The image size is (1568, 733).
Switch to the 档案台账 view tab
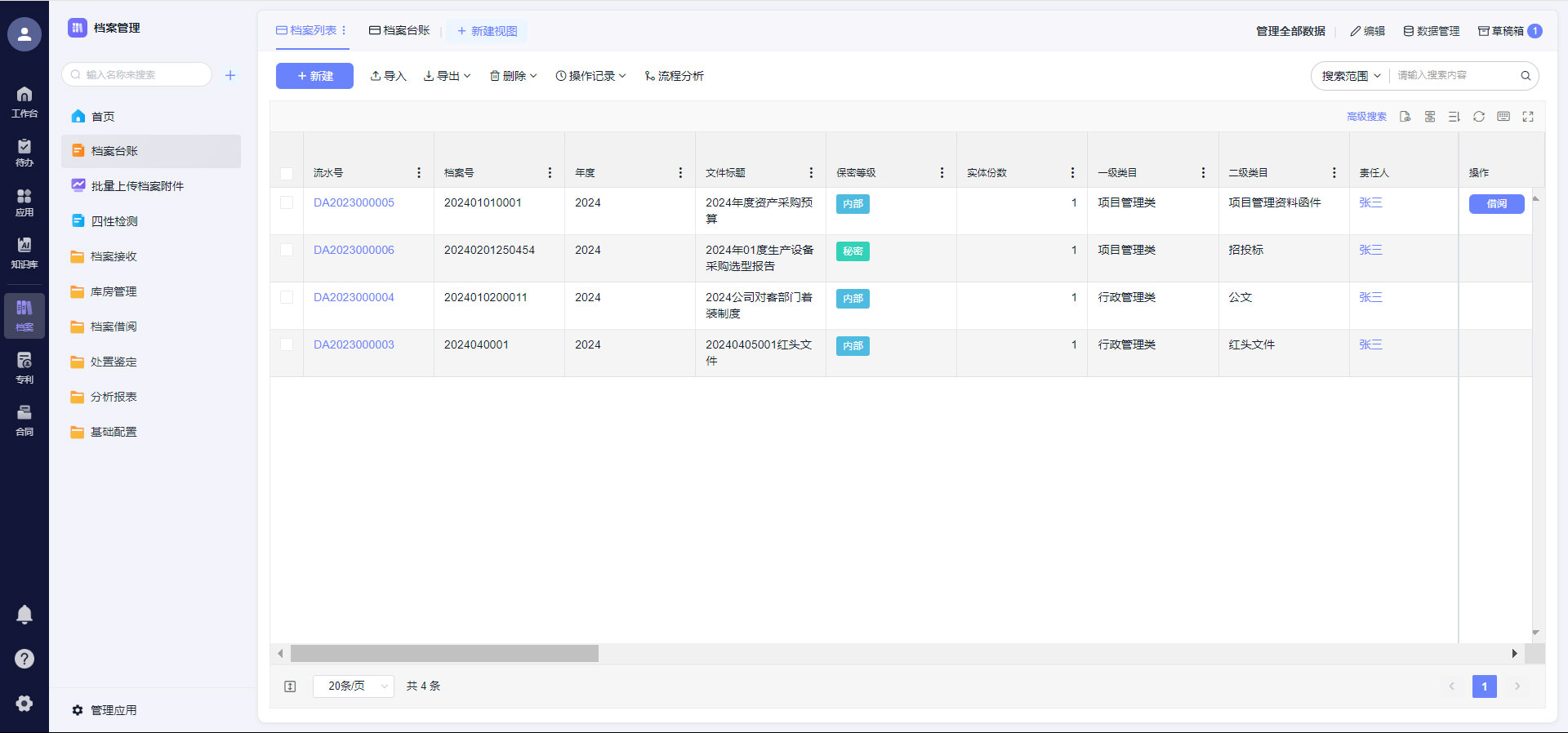click(x=399, y=31)
